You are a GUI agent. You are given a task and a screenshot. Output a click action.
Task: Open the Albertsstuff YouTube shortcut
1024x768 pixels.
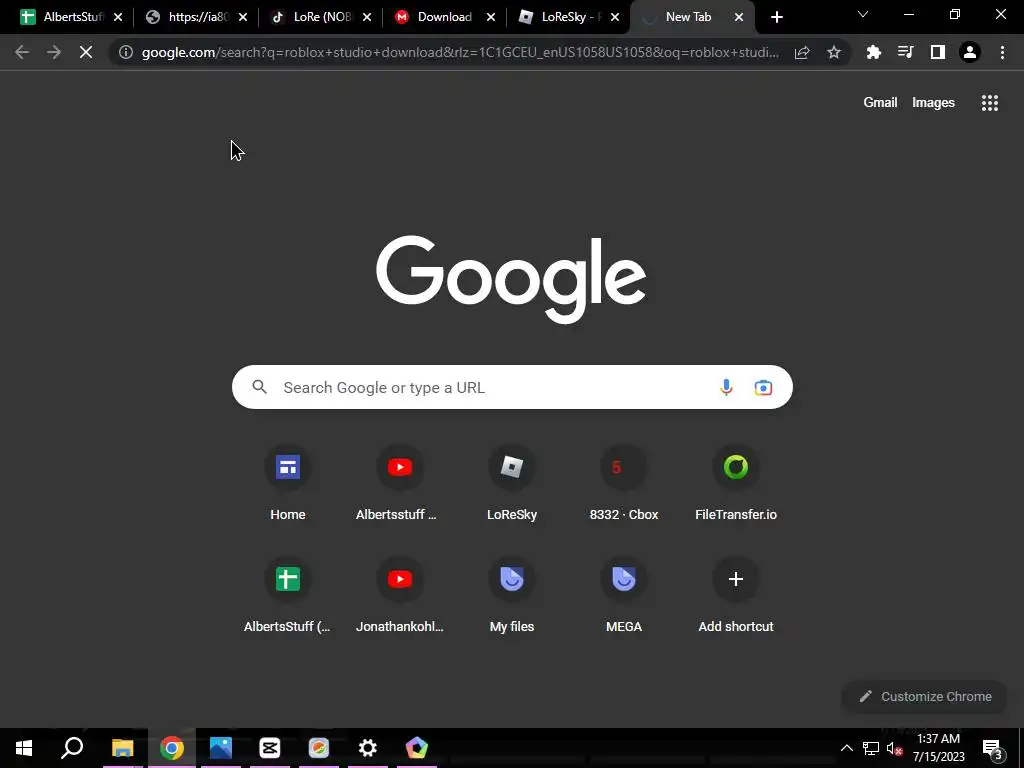pos(400,484)
